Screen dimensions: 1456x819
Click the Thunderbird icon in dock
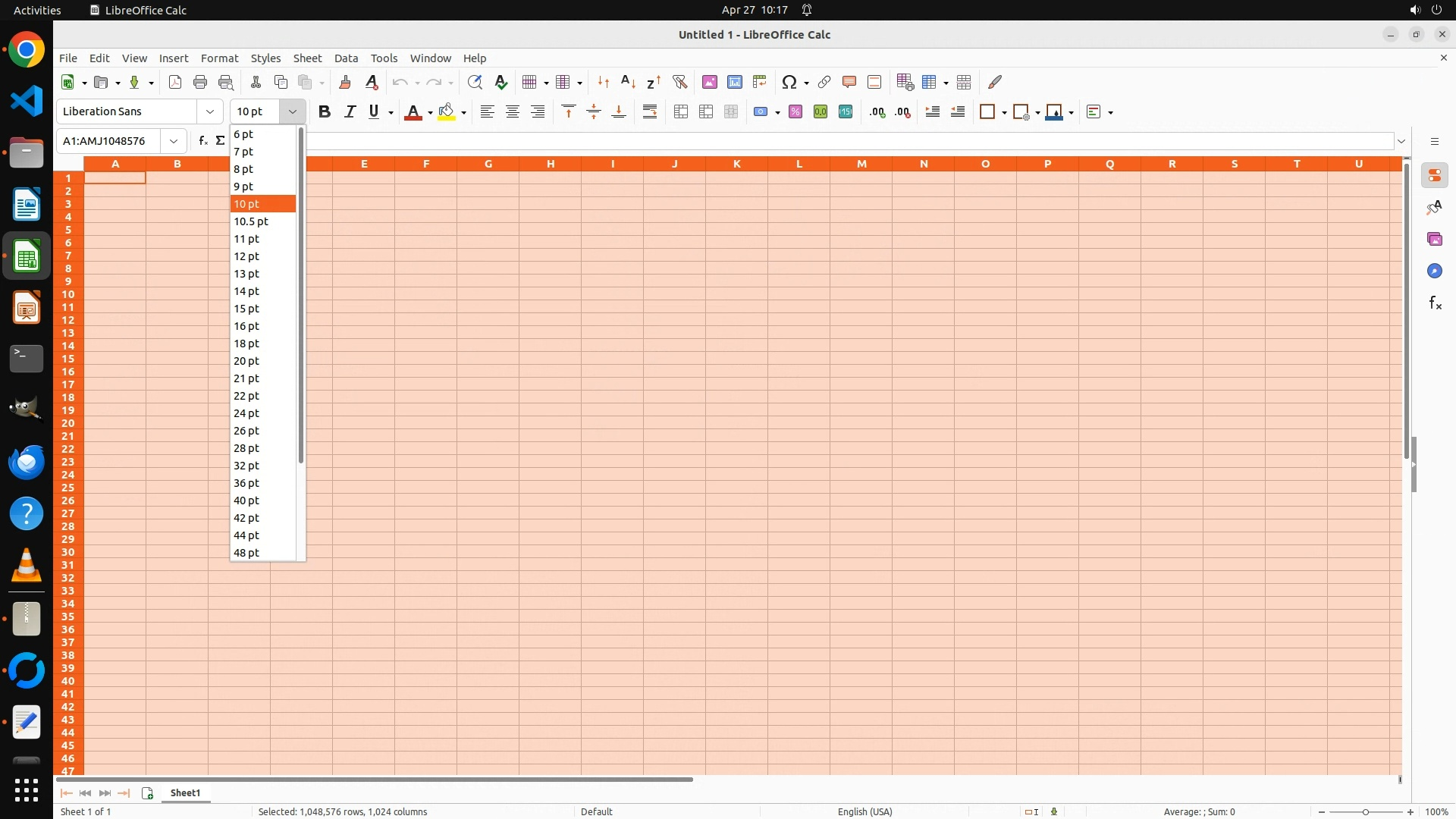click(x=27, y=462)
